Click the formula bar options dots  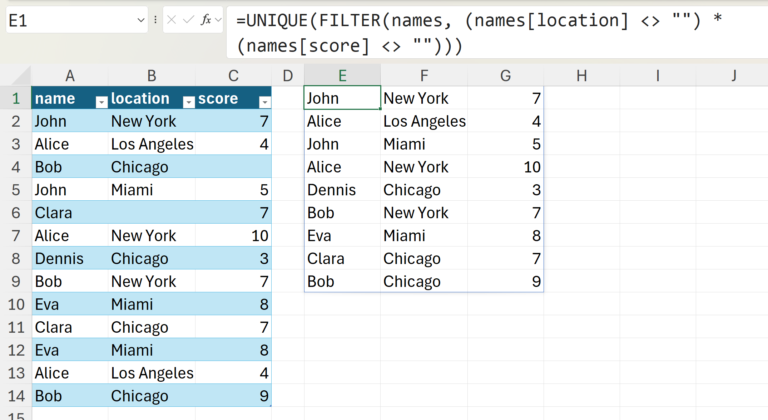[155, 20]
